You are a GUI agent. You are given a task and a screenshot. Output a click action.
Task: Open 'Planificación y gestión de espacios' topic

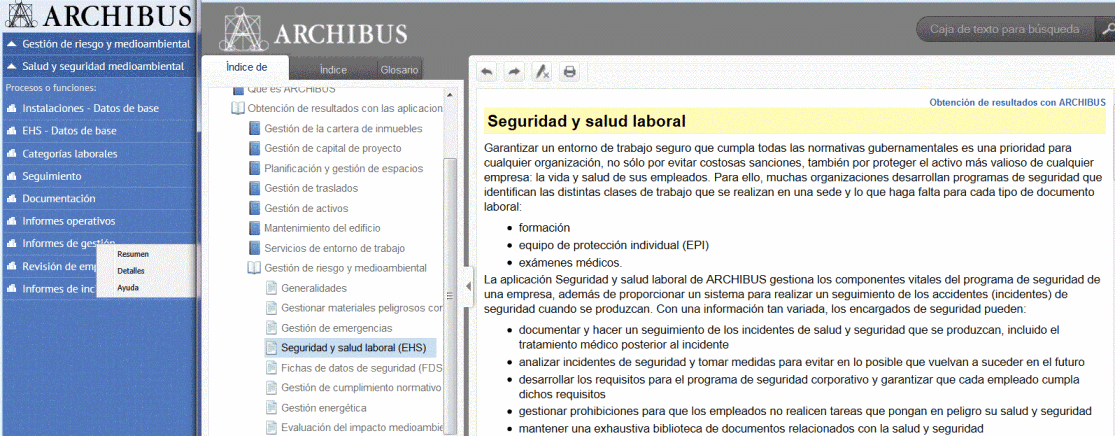point(343,169)
